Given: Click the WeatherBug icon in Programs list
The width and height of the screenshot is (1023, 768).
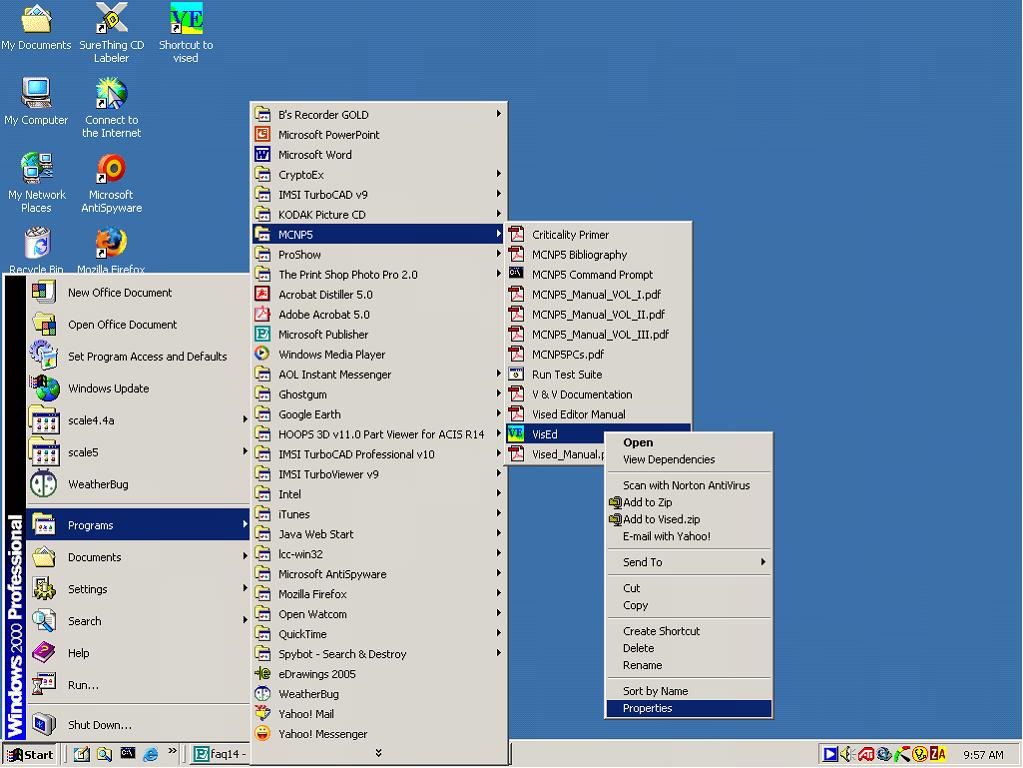Looking at the screenshot, I should (x=262, y=694).
